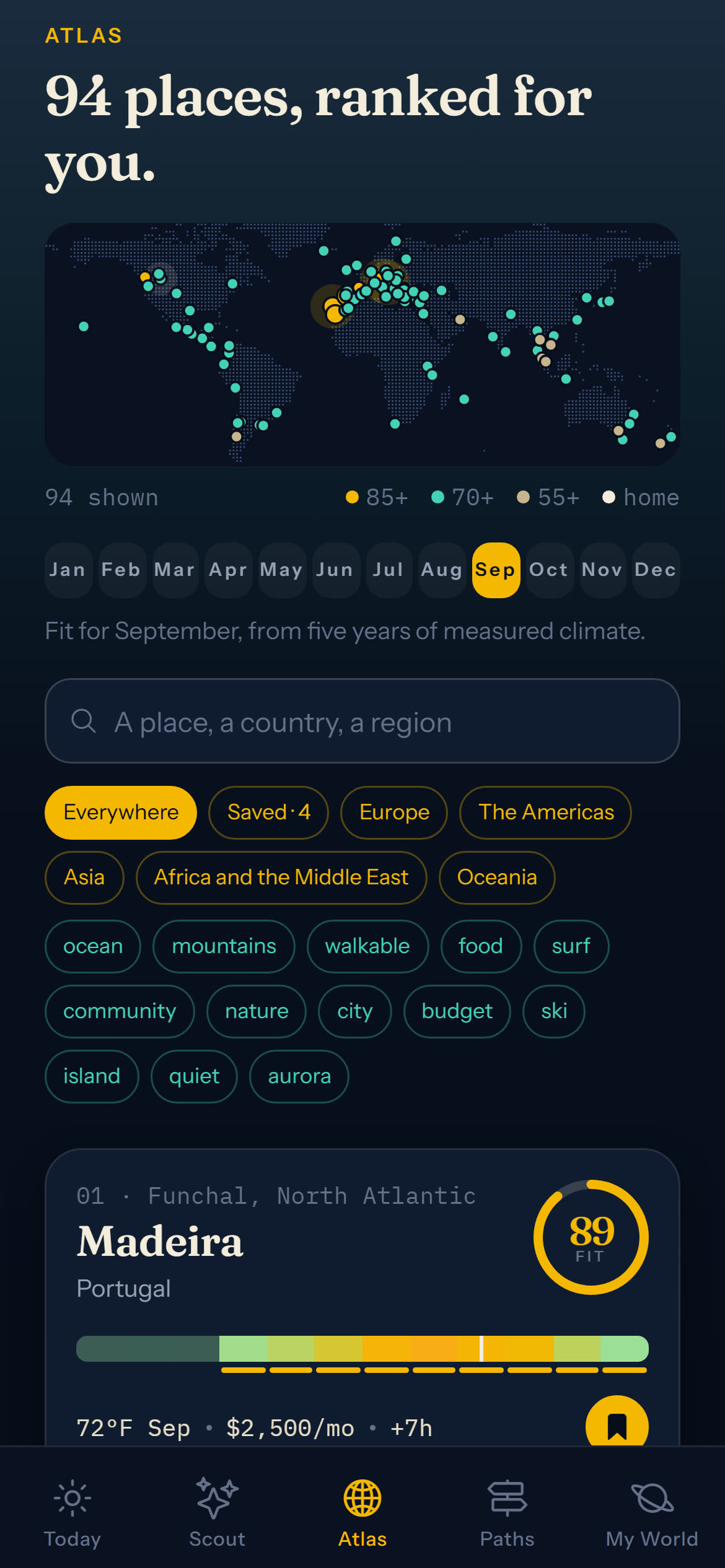This screenshot has height=1568, width=725.
Task: Click Madeira's yearly climate color bar
Action: click(x=362, y=1348)
